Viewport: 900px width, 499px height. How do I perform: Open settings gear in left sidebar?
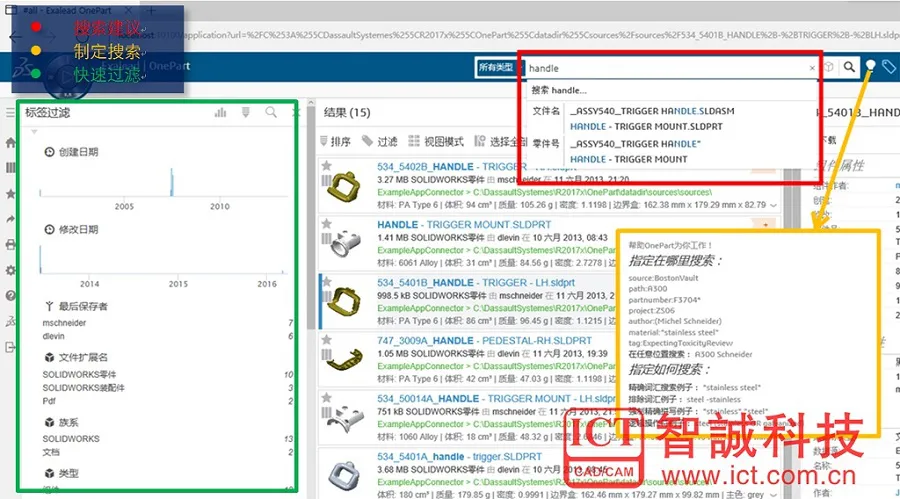(x=10, y=270)
